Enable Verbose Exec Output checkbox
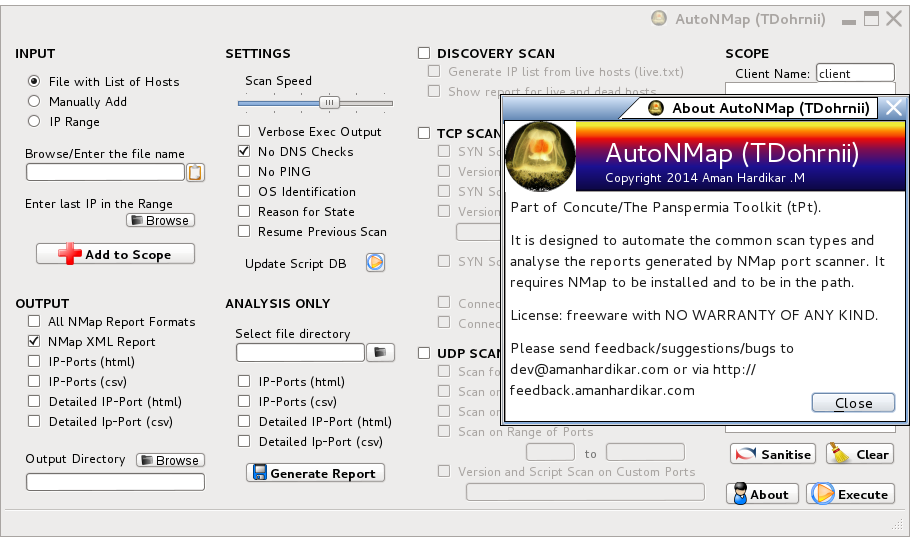The width and height of the screenshot is (910, 538). [244, 131]
